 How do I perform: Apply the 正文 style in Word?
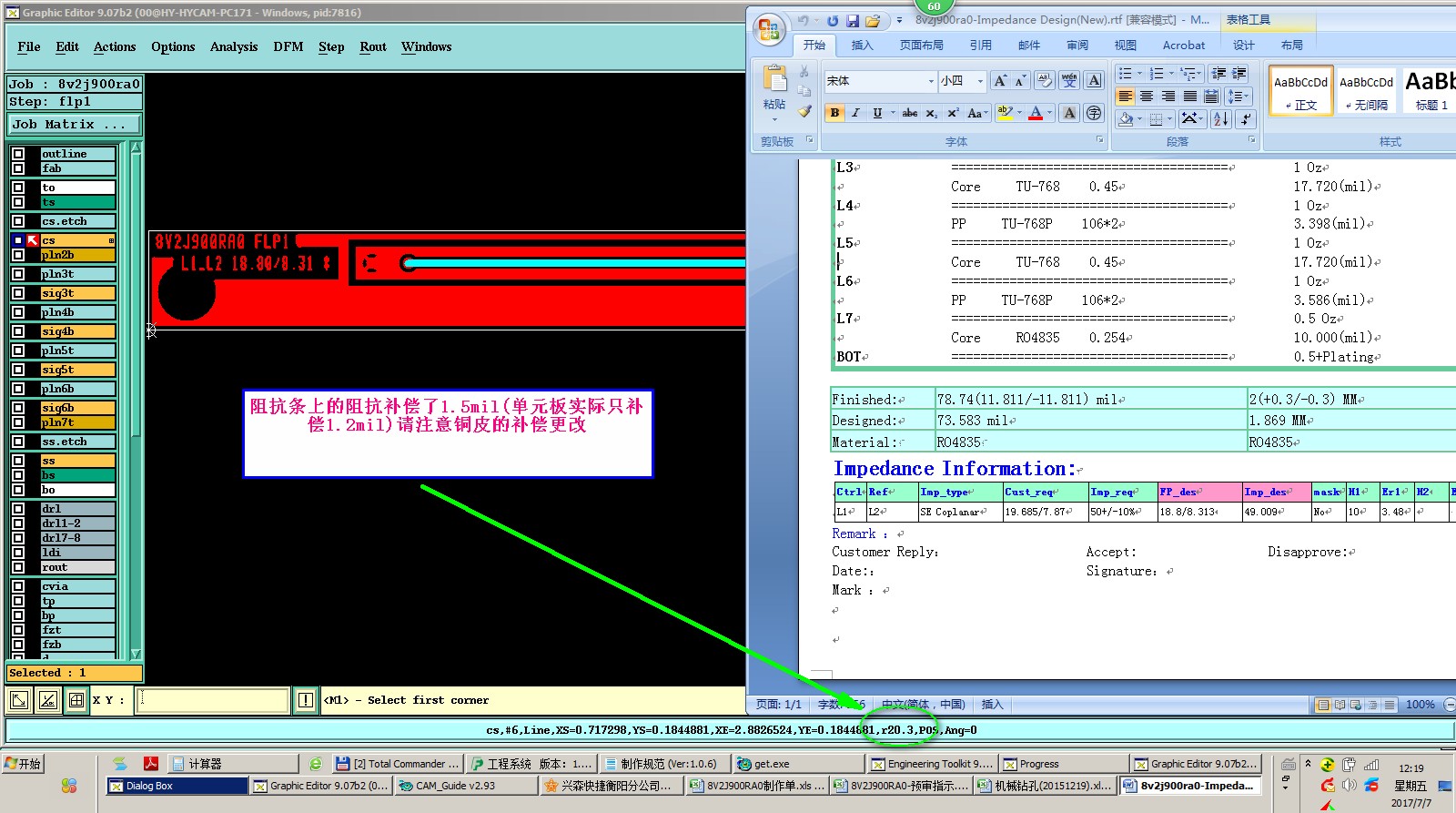click(1300, 92)
